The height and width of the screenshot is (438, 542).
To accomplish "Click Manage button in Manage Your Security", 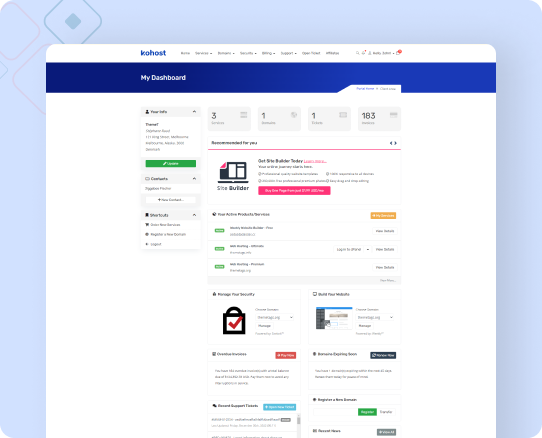I will [x=264, y=326].
